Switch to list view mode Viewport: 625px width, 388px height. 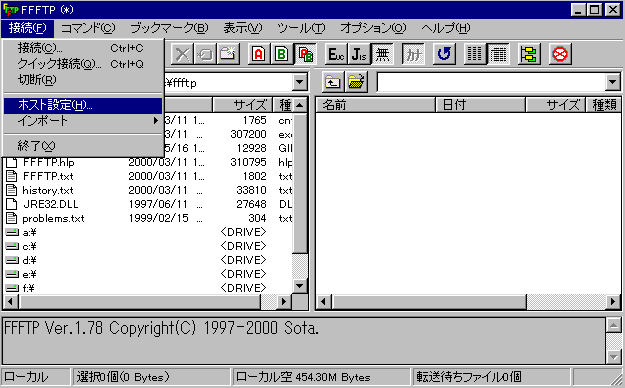[x=474, y=54]
